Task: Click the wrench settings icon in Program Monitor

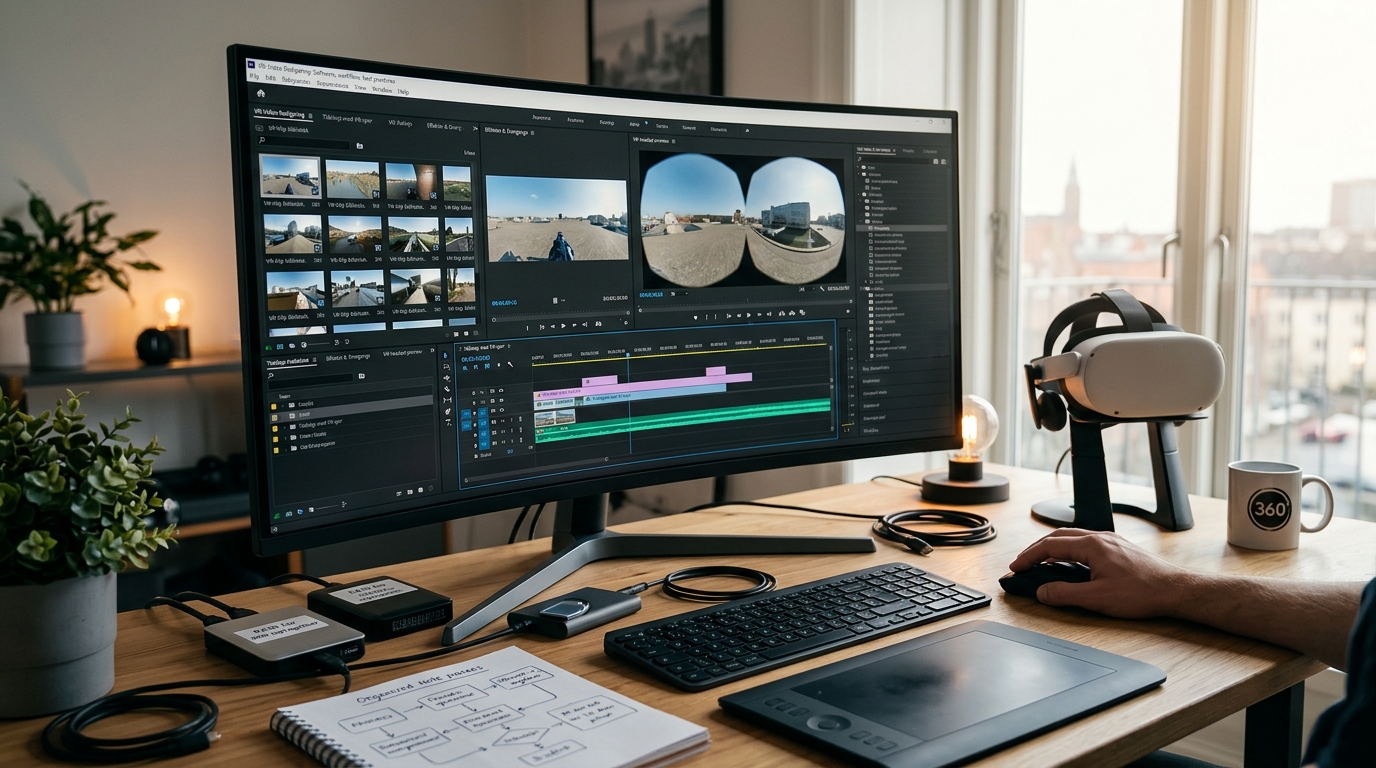Action: coord(822,289)
